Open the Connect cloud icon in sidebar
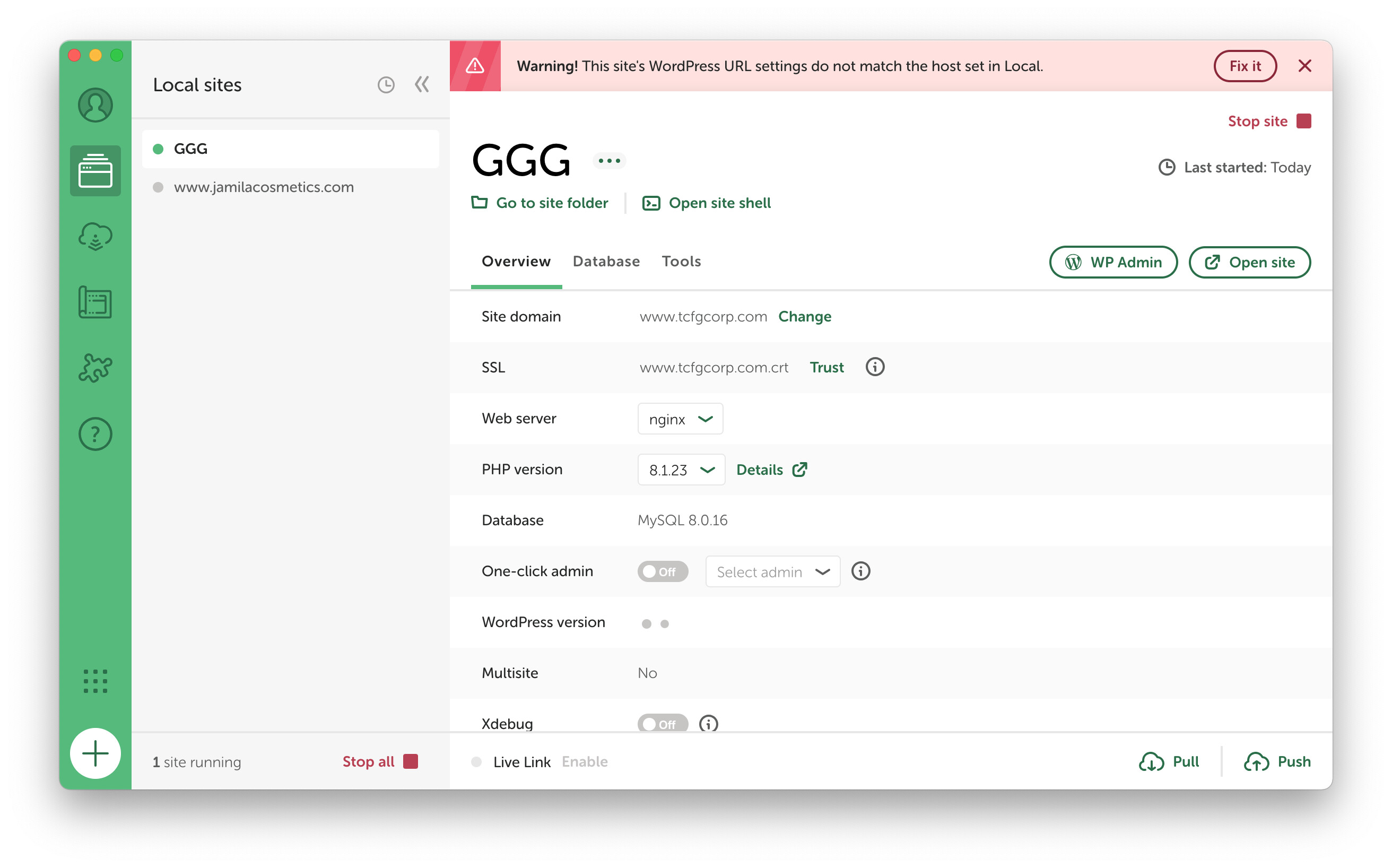 95,237
